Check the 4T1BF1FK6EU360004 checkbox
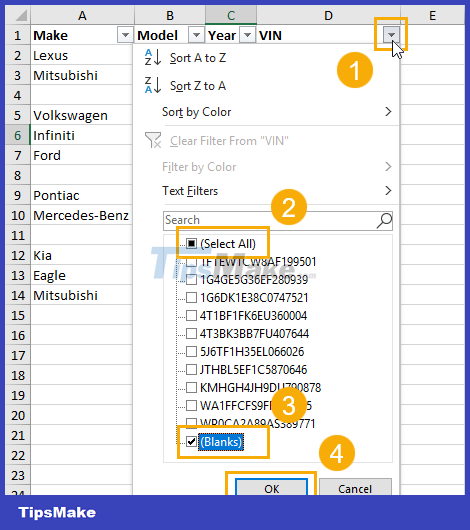Screen dimensions: 470x530 pyautogui.click(x=191, y=315)
